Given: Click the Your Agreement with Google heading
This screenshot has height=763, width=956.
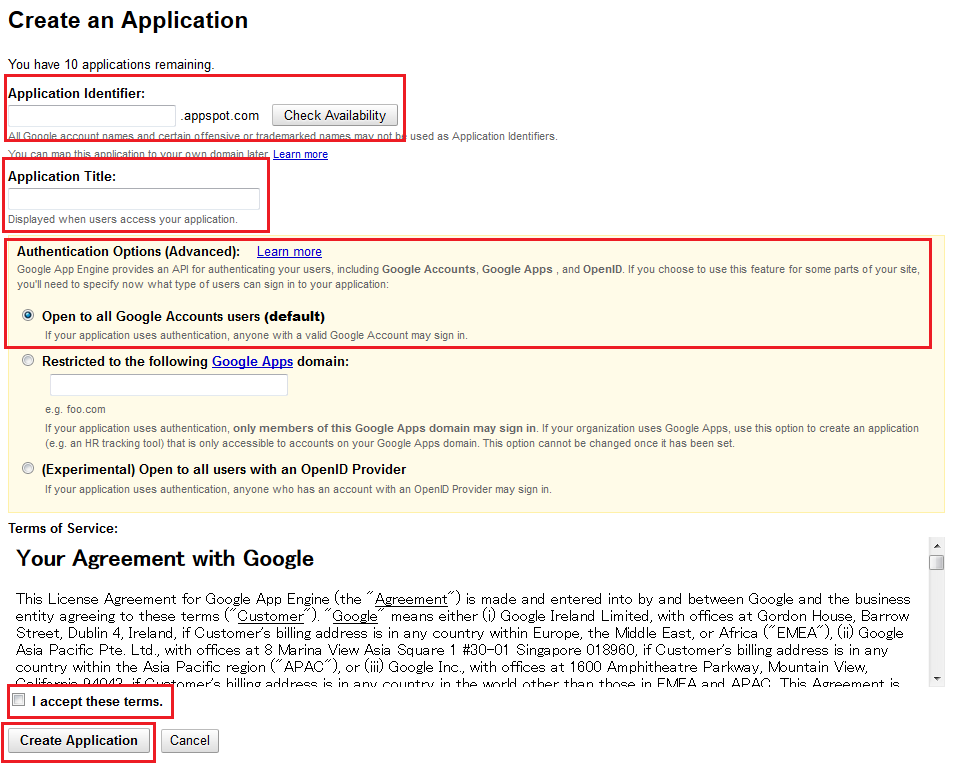Looking at the screenshot, I should point(165,558).
